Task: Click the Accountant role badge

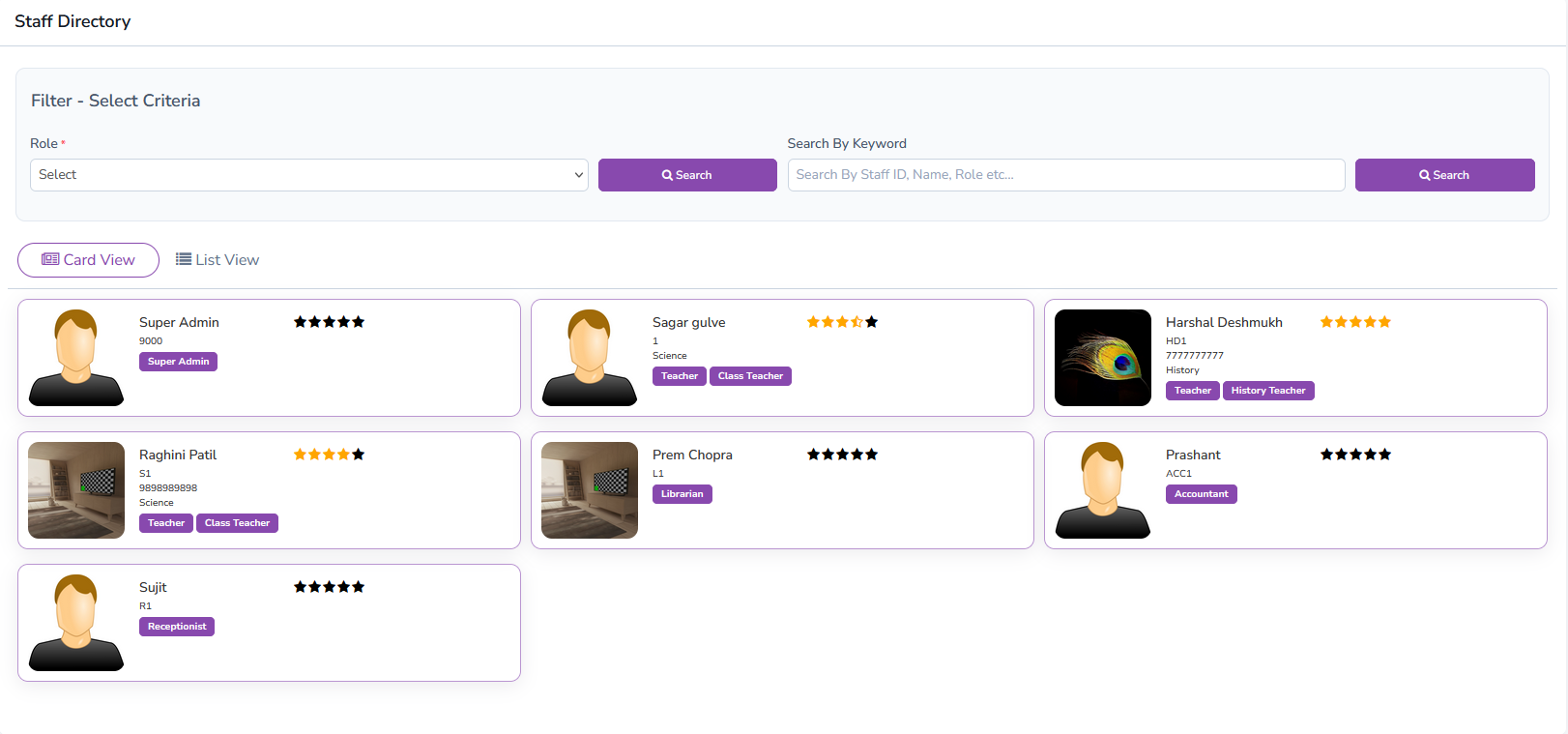Action: tap(1201, 494)
